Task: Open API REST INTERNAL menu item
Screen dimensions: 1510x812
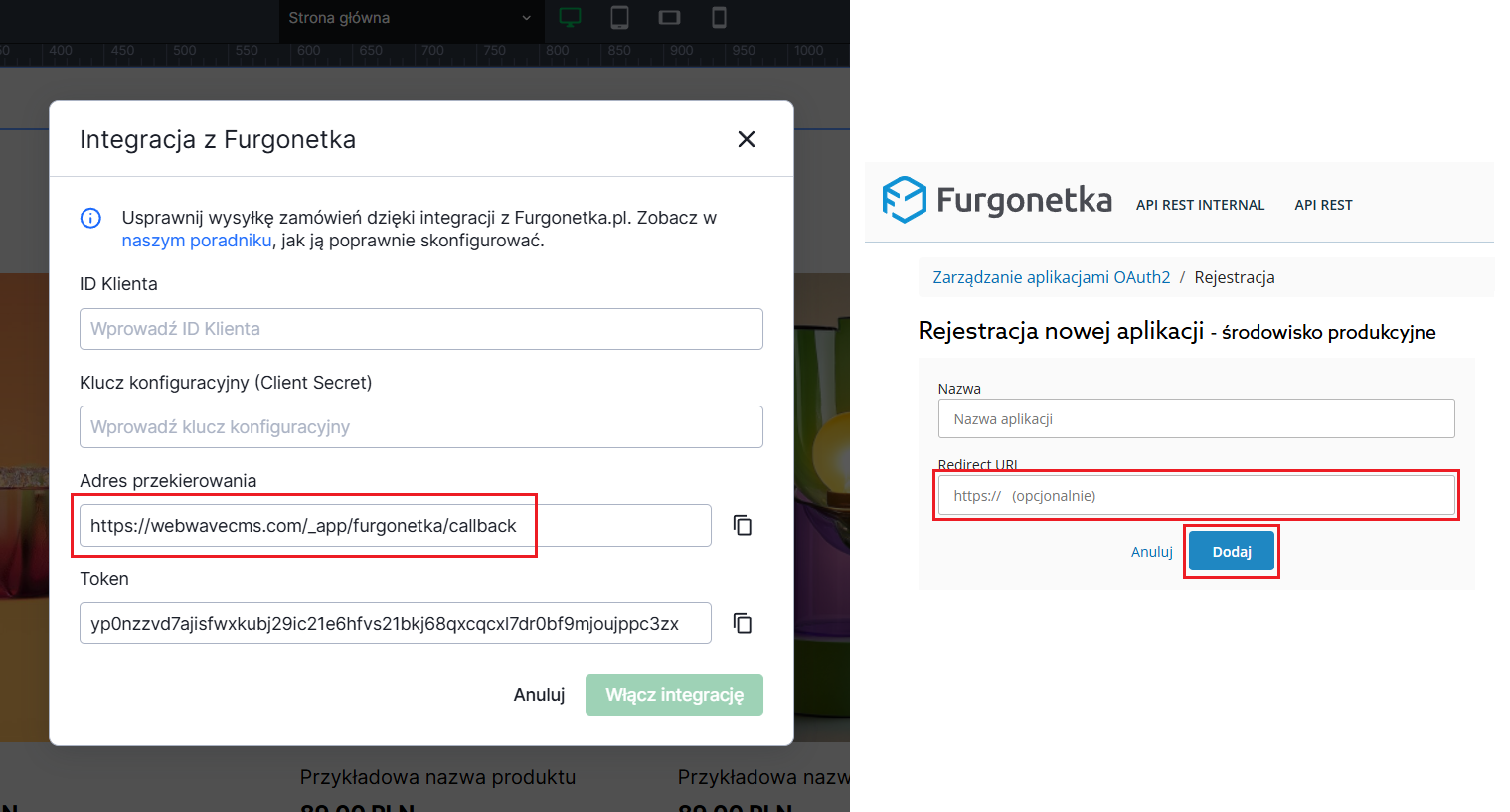Action: pyautogui.click(x=1200, y=205)
